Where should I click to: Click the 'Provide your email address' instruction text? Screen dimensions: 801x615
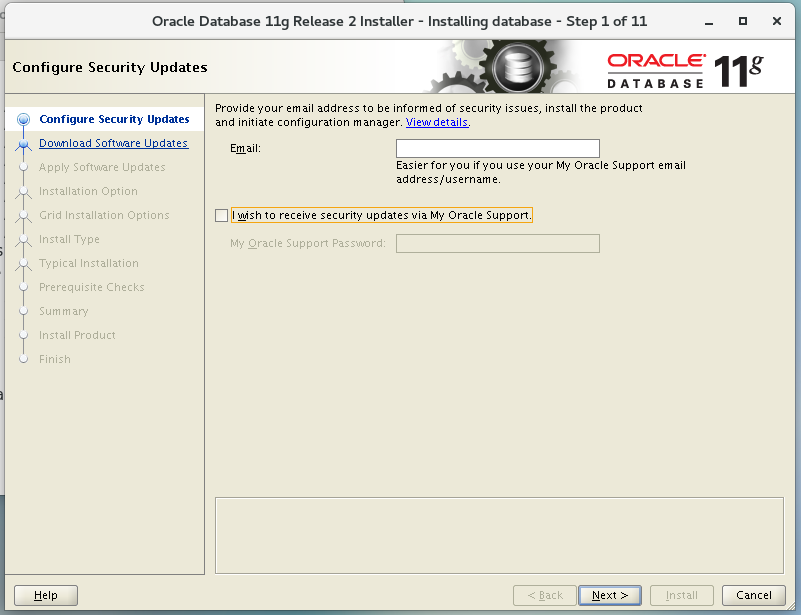(429, 115)
